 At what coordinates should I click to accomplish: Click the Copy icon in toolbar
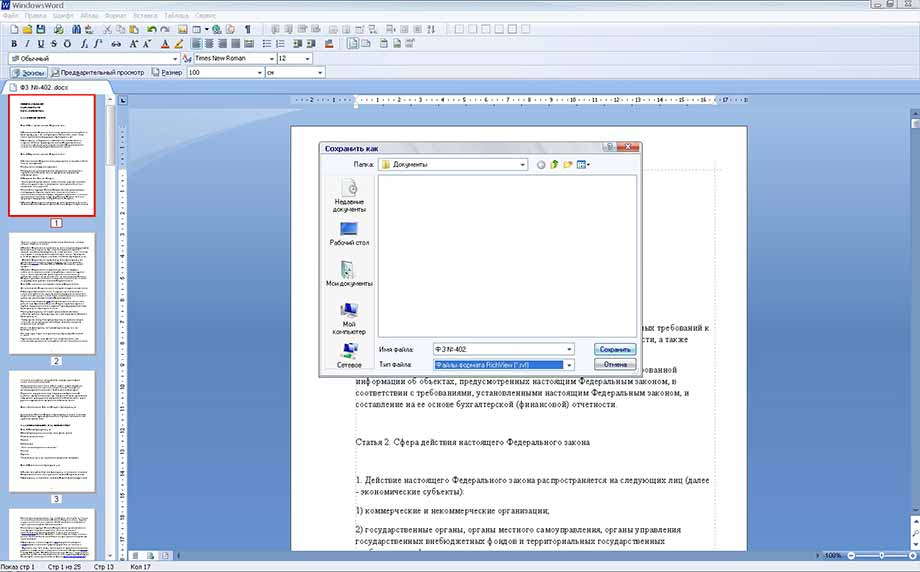click(120, 29)
